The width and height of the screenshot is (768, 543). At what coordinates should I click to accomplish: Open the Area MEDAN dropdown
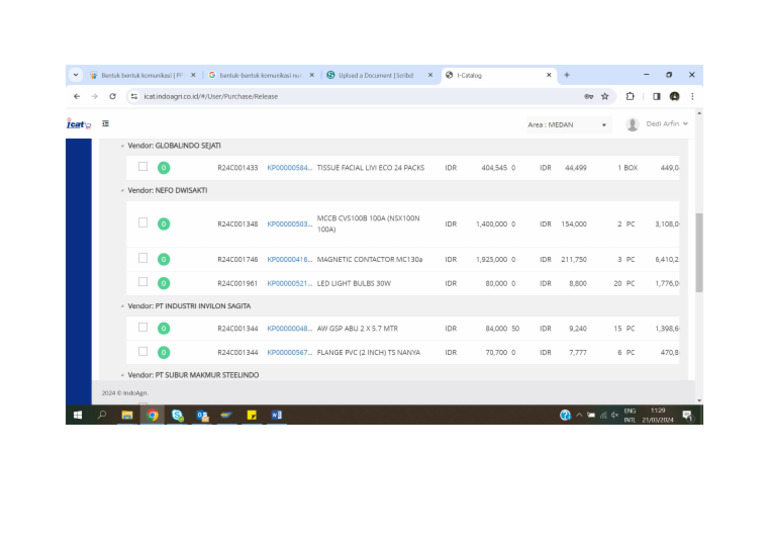tap(567, 125)
